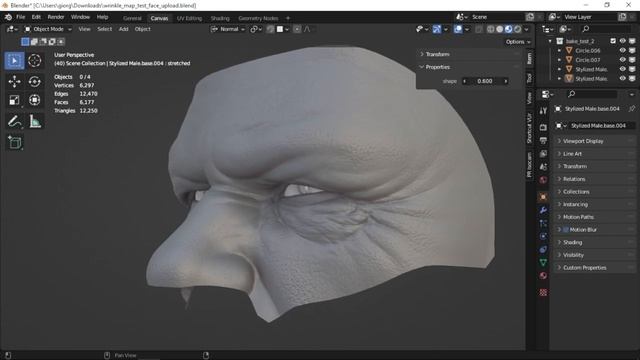
Task: Switch to the Shading workspace tab
Action: pyautogui.click(x=220, y=18)
